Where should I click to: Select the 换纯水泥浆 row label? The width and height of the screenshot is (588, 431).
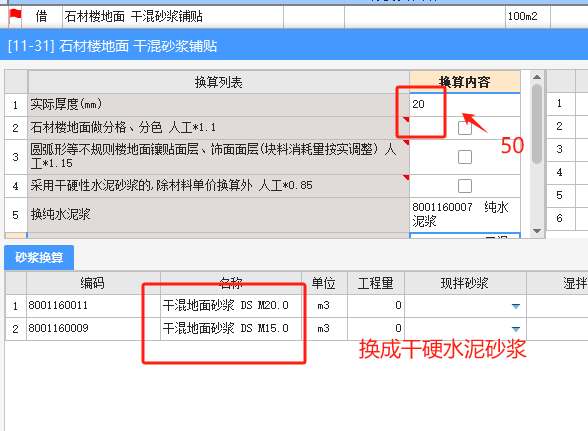click(x=218, y=215)
